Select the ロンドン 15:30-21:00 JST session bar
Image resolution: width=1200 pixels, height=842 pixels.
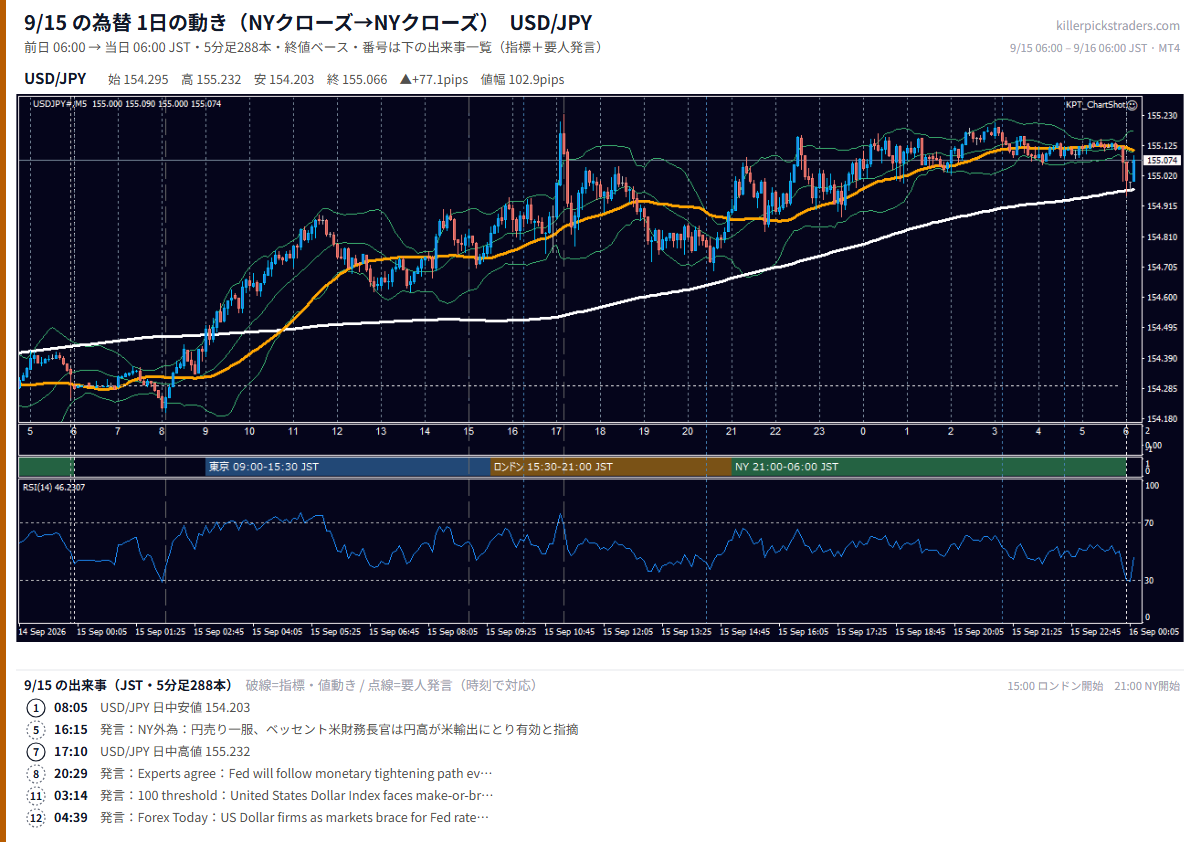611,466
